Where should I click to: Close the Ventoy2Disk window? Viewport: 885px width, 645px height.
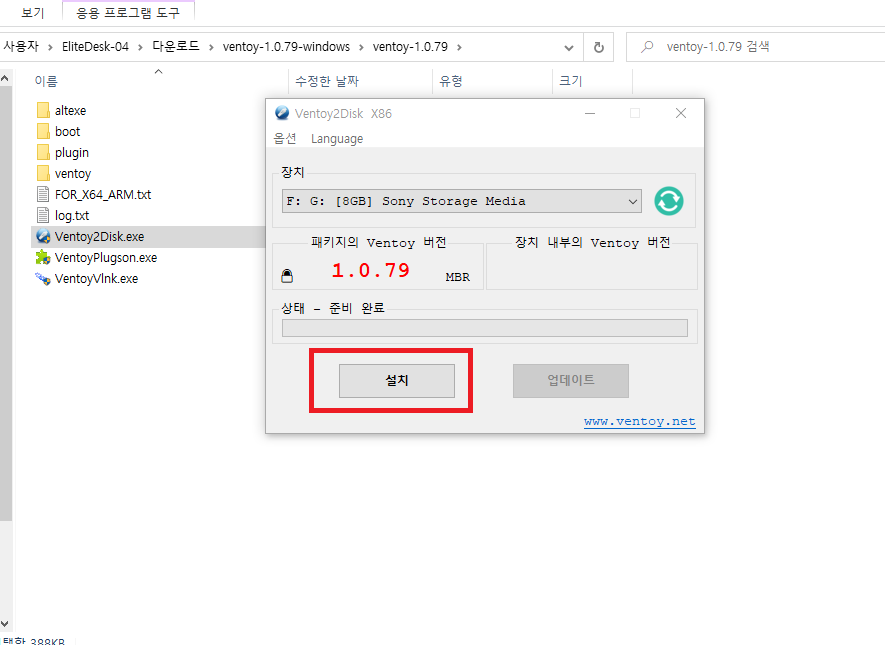[x=681, y=113]
